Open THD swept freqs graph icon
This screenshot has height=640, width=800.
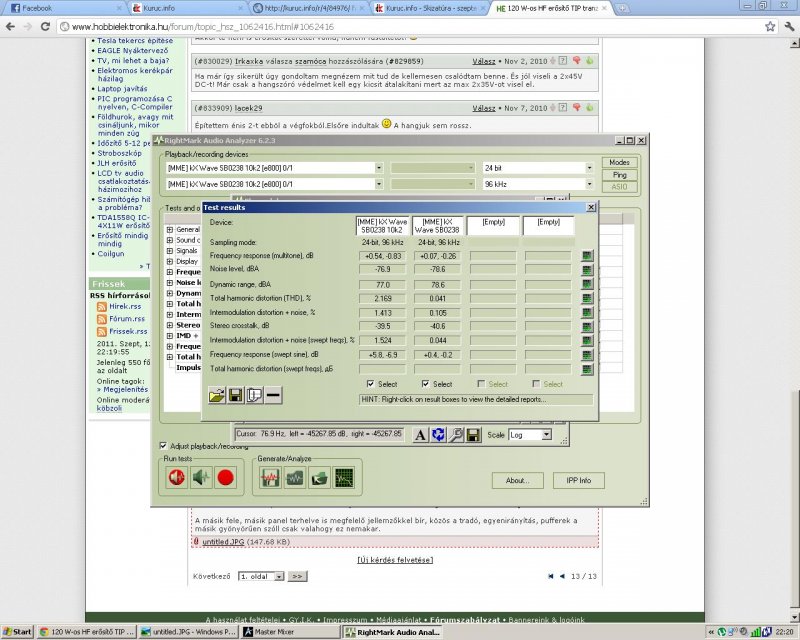coord(587,368)
